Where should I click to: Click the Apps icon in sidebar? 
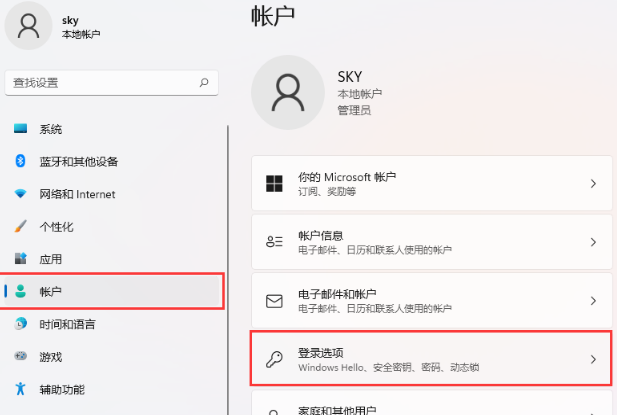tap(20, 259)
